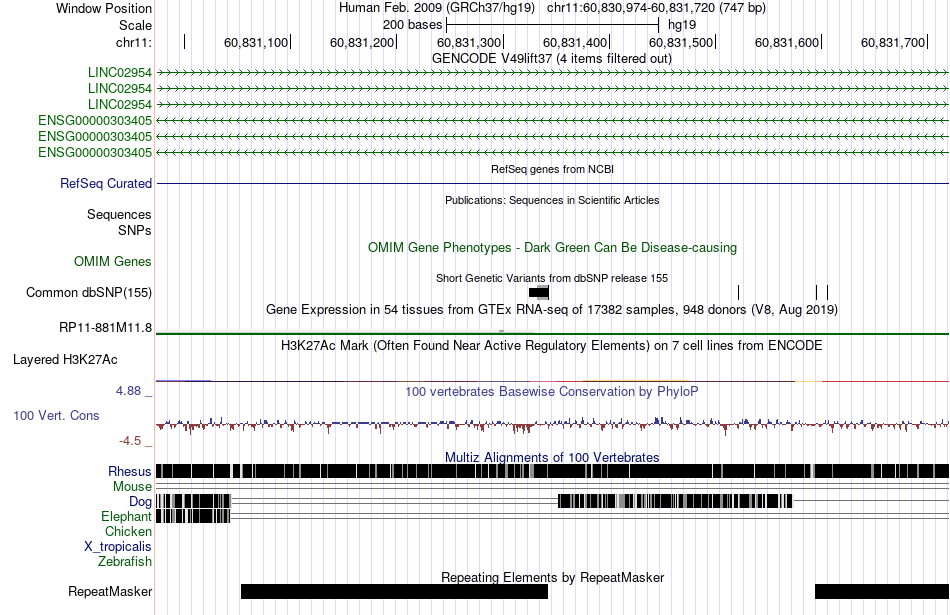Click coordinate label 60,831,700 on ruler

tap(892, 42)
